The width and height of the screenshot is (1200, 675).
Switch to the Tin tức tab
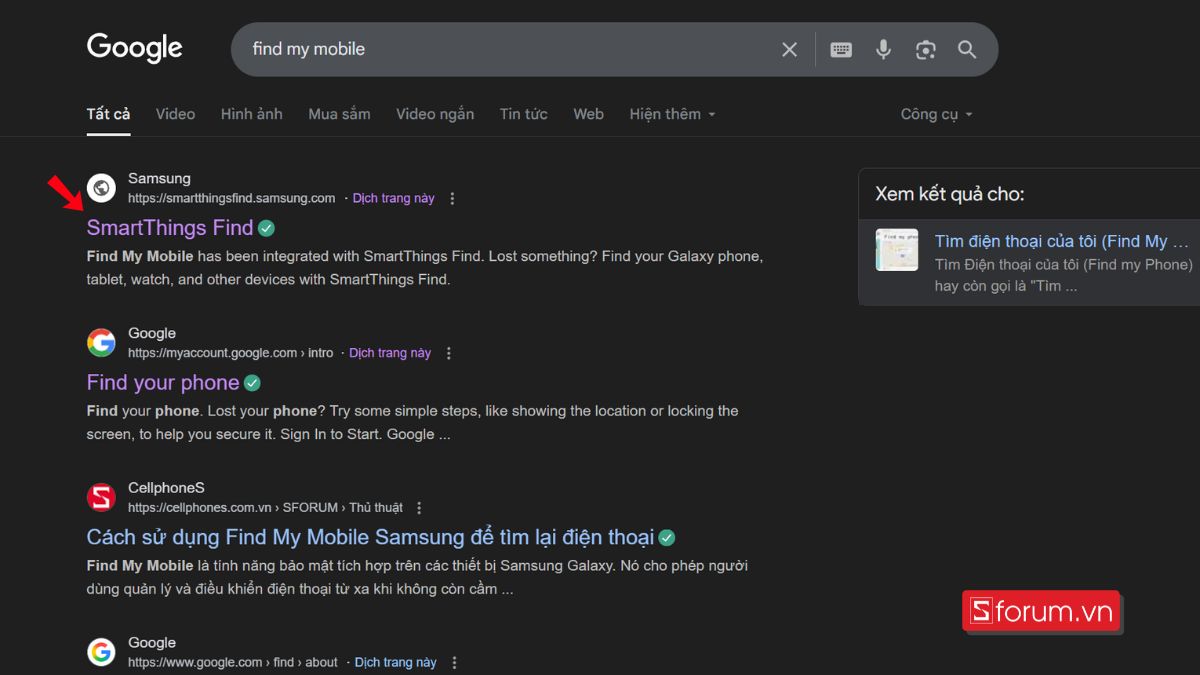click(524, 114)
